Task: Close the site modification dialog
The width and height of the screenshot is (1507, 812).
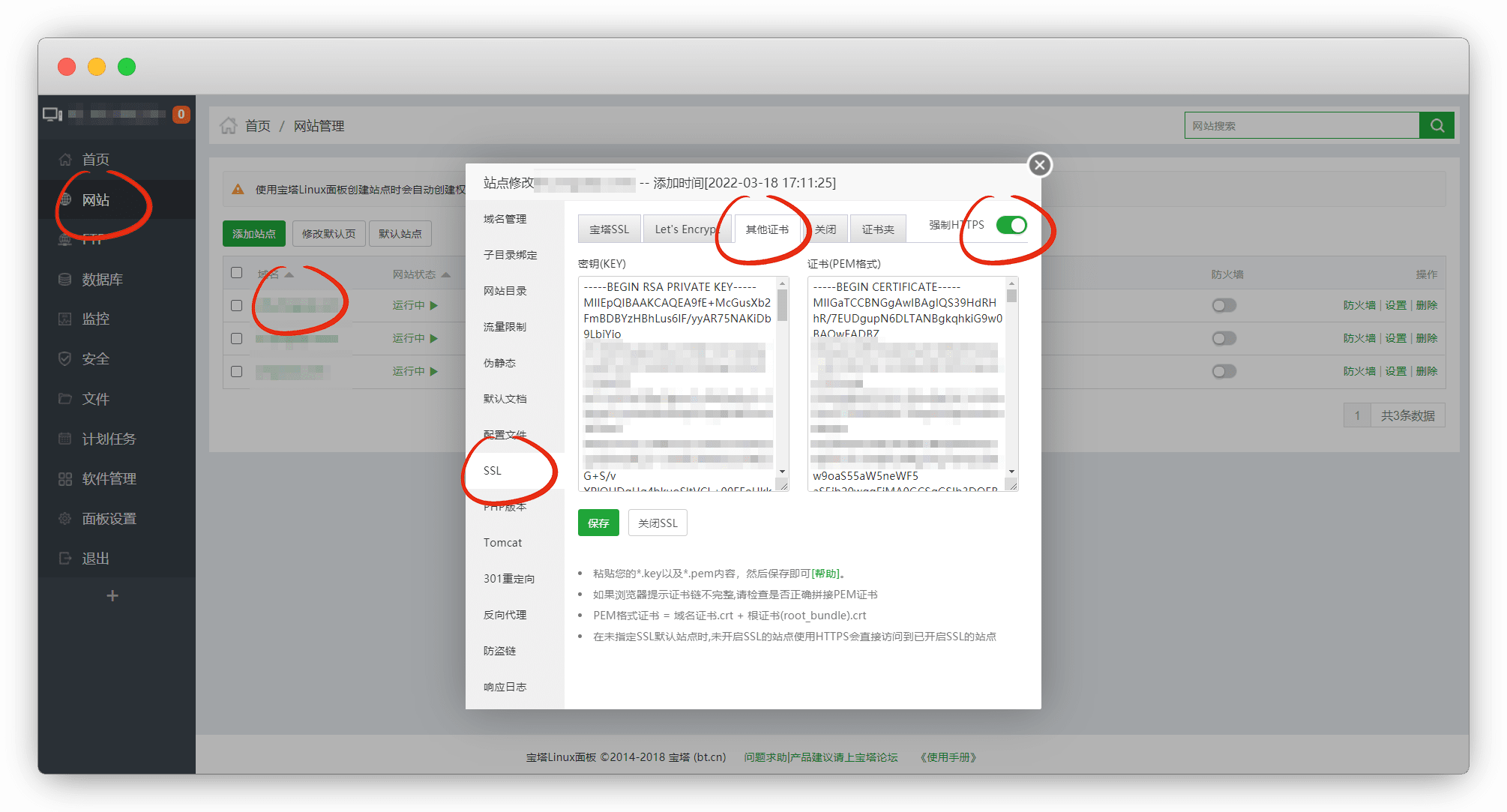Action: (x=1039, y=165)
